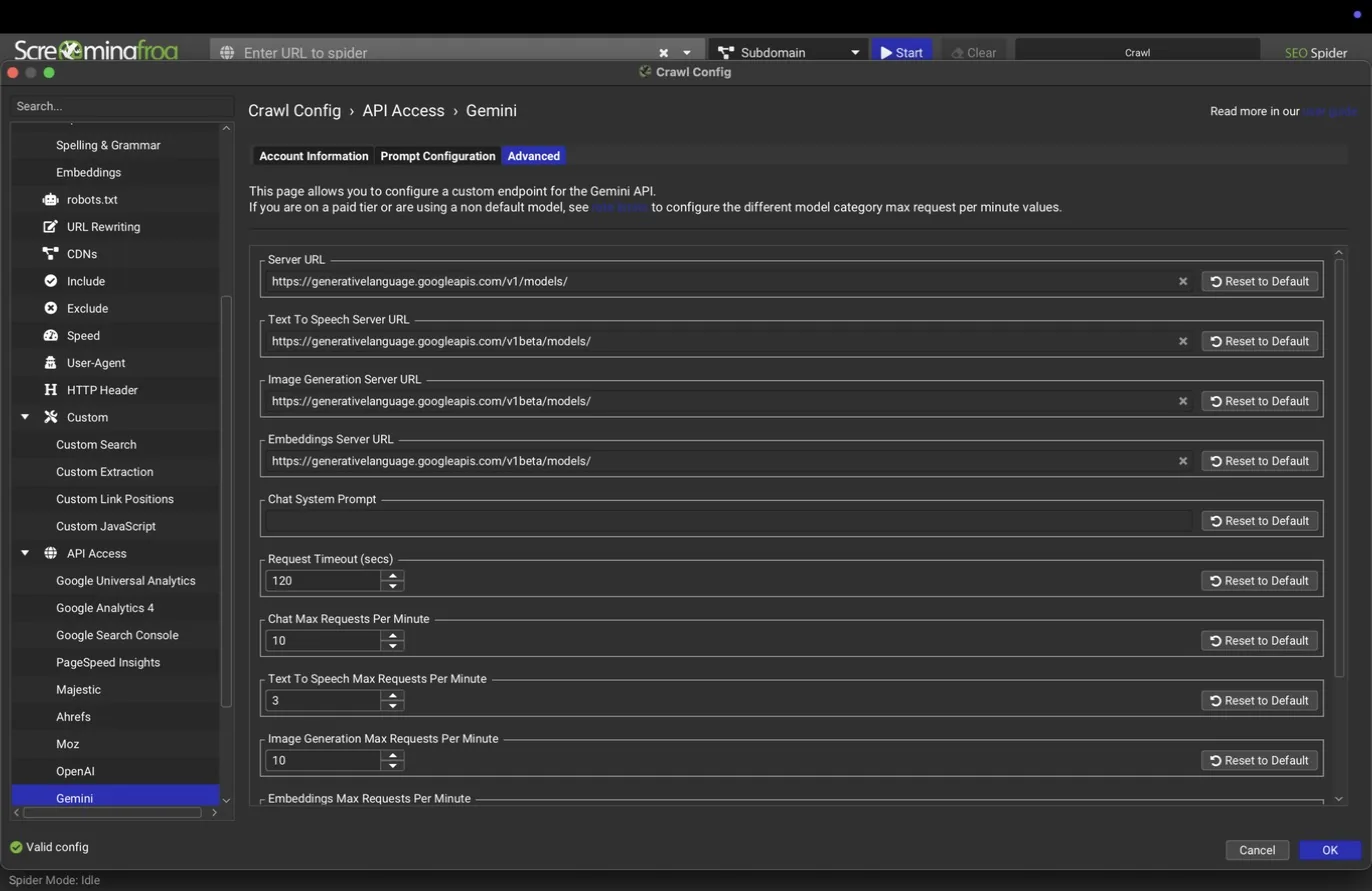Clear the Text To Speech Server URL

(1183, 342)
